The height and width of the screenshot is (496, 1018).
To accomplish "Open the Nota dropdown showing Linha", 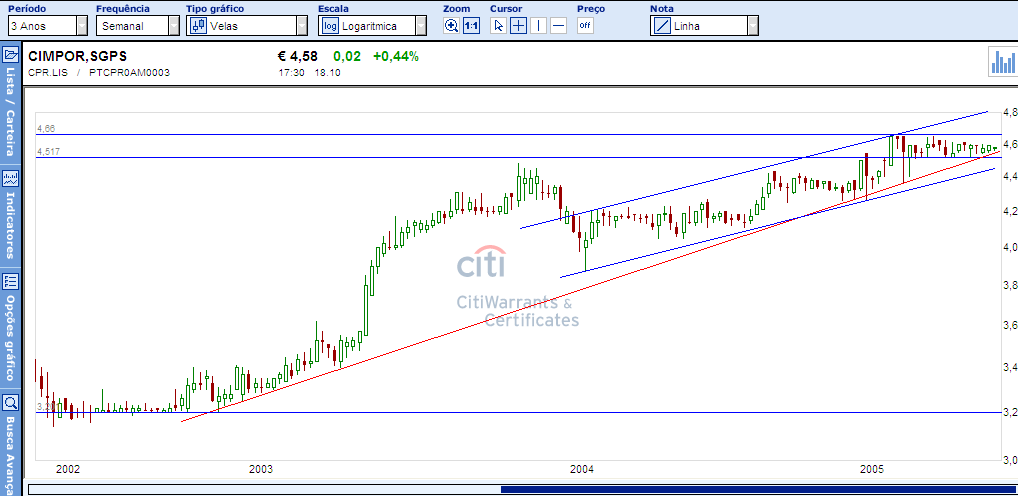I will [704, 26].
